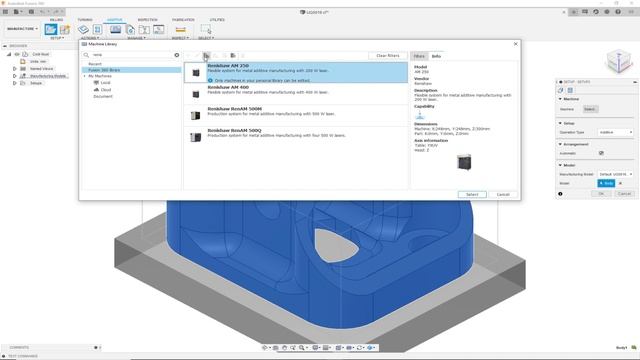Click the Save icon in quick access bar

click(31, 12)
